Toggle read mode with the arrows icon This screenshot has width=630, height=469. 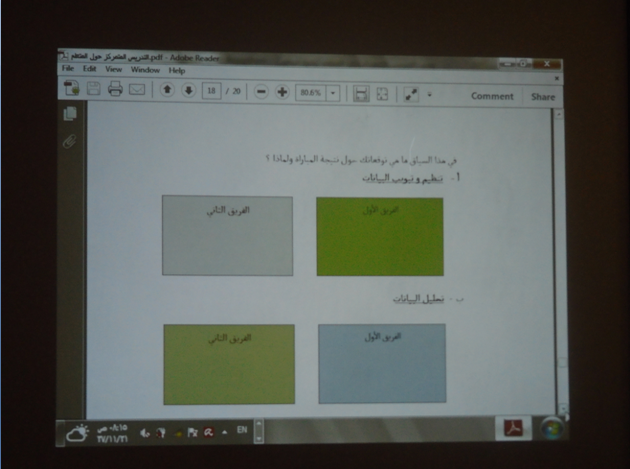pyautogui.click(x=411, y=94)
